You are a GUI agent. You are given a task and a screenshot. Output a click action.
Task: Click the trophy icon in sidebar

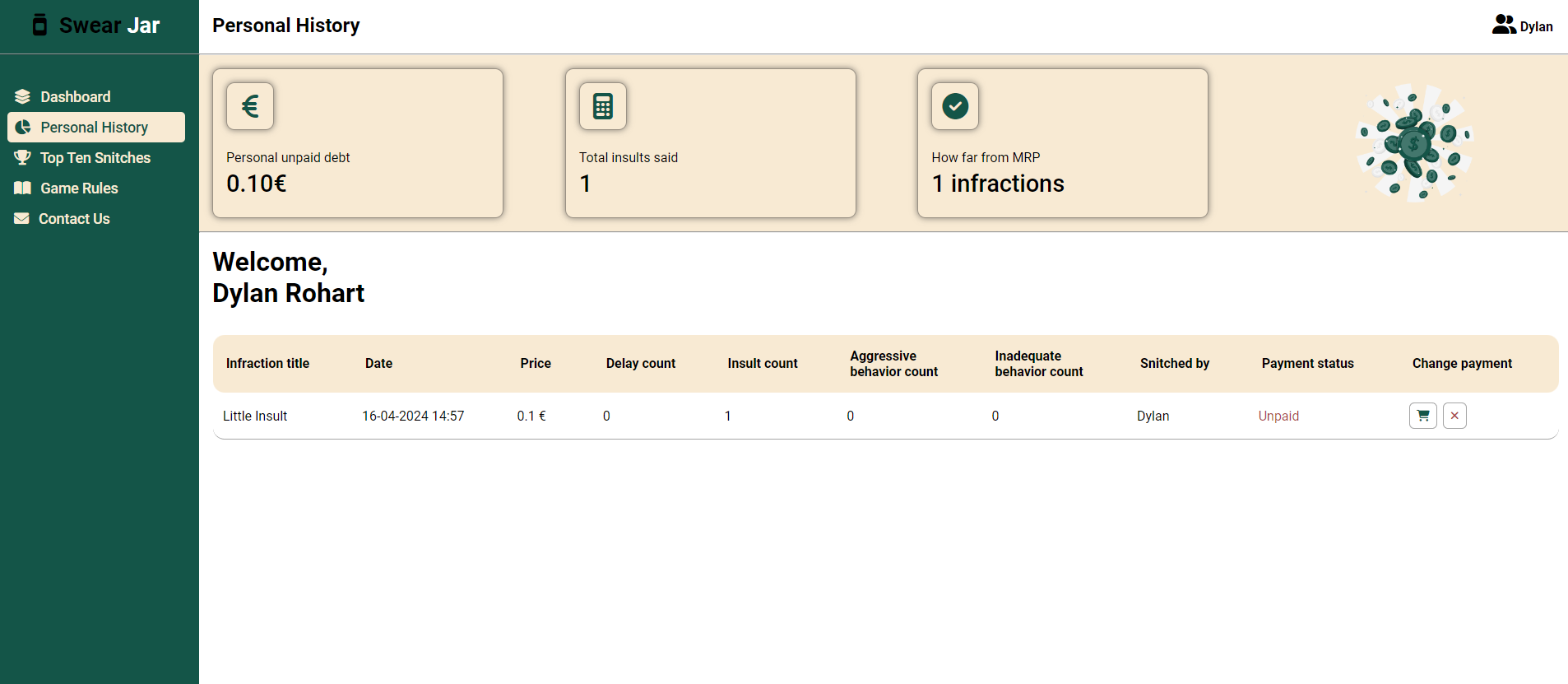click(x=22, y=157)
